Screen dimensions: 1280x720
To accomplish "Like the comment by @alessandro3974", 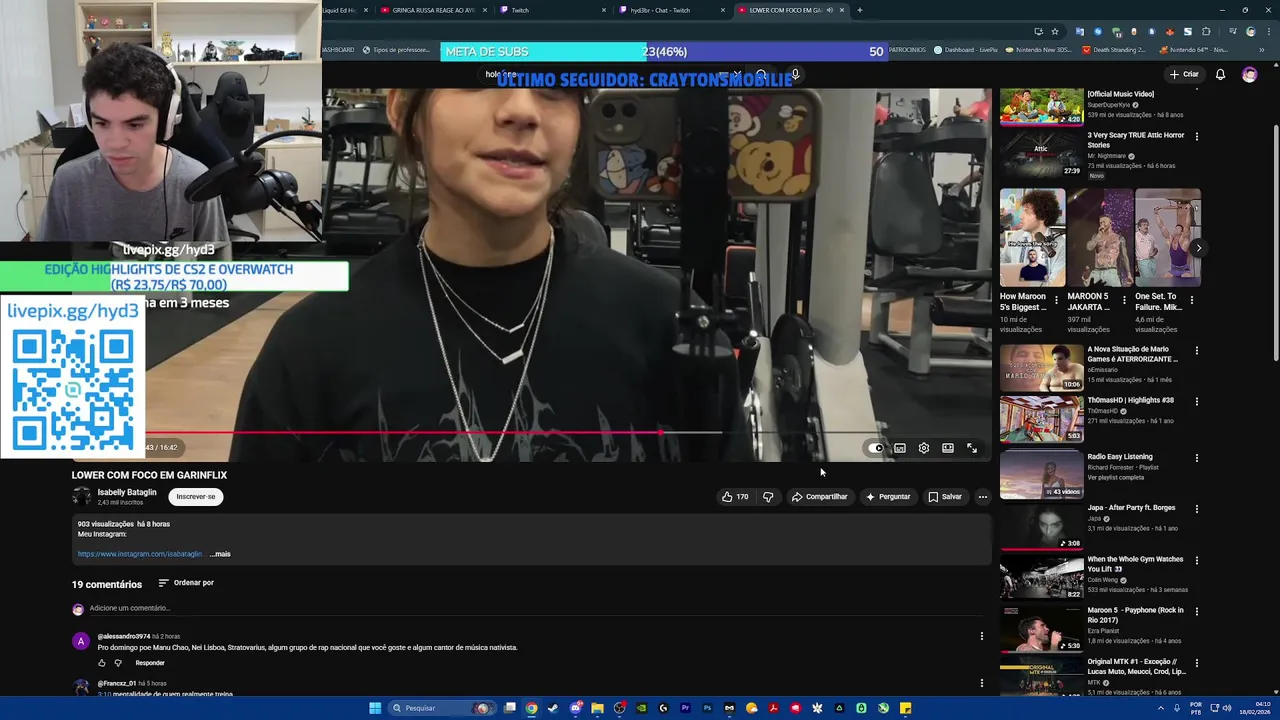I will click(102, 663).
